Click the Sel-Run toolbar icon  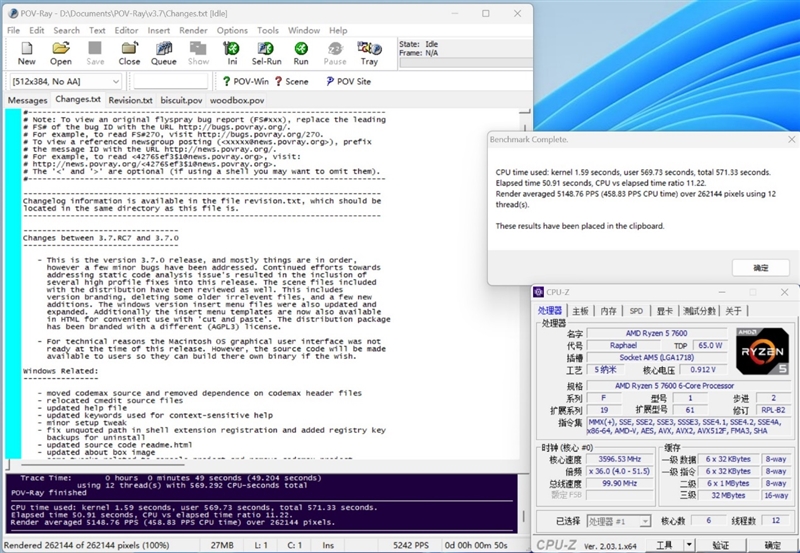click(266, 52)
